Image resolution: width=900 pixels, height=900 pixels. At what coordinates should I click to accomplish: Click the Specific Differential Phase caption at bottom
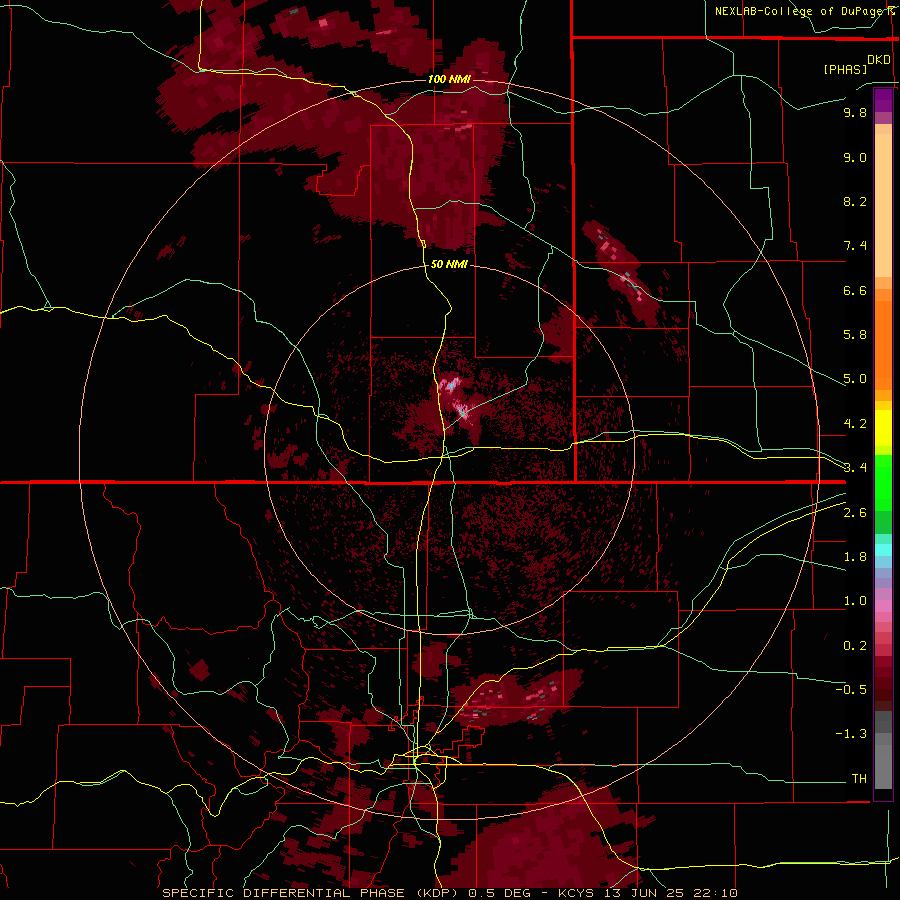tap(449, 893)
